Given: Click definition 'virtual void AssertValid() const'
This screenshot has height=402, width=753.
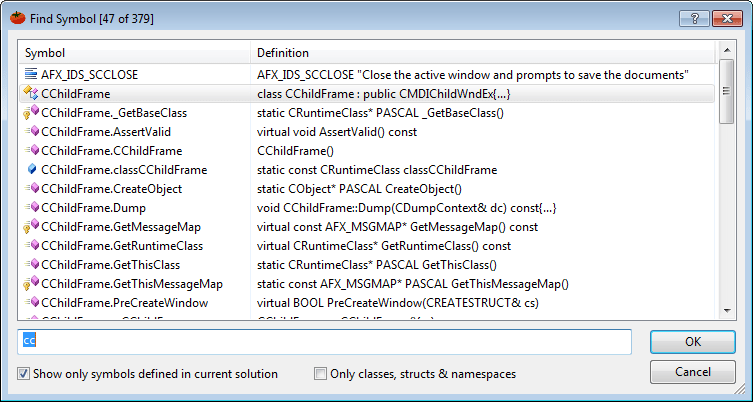Looking at the screenshot, I should point(337,132).
